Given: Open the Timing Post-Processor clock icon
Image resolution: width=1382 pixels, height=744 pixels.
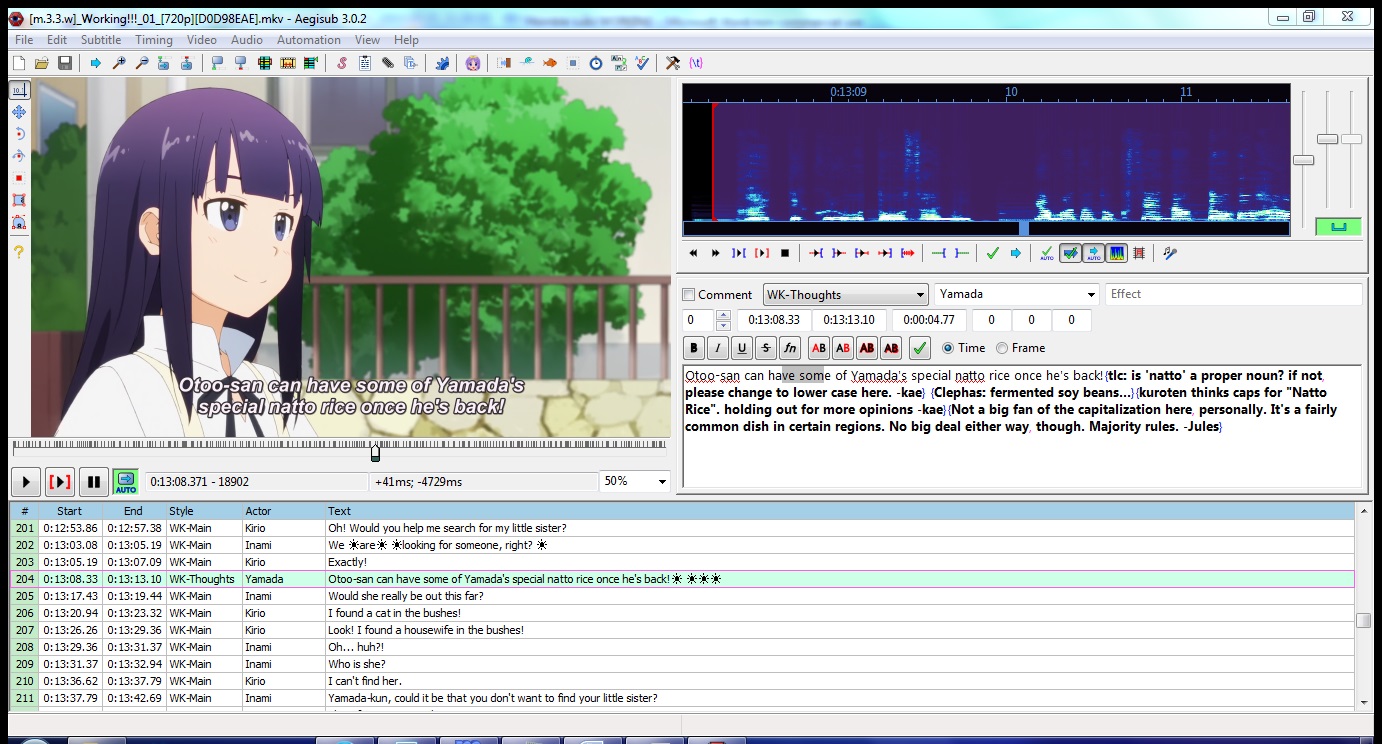Looking at the screenshot, I should tap(596, 63).
